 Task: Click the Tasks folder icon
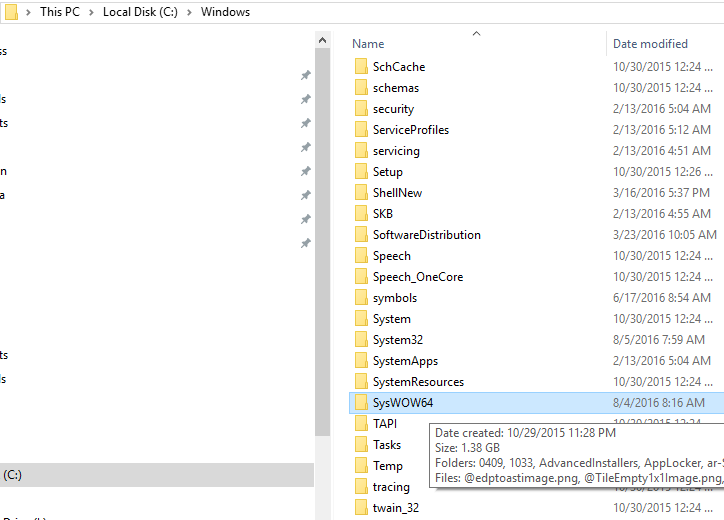pyautogui.click(x=362, y=445)
